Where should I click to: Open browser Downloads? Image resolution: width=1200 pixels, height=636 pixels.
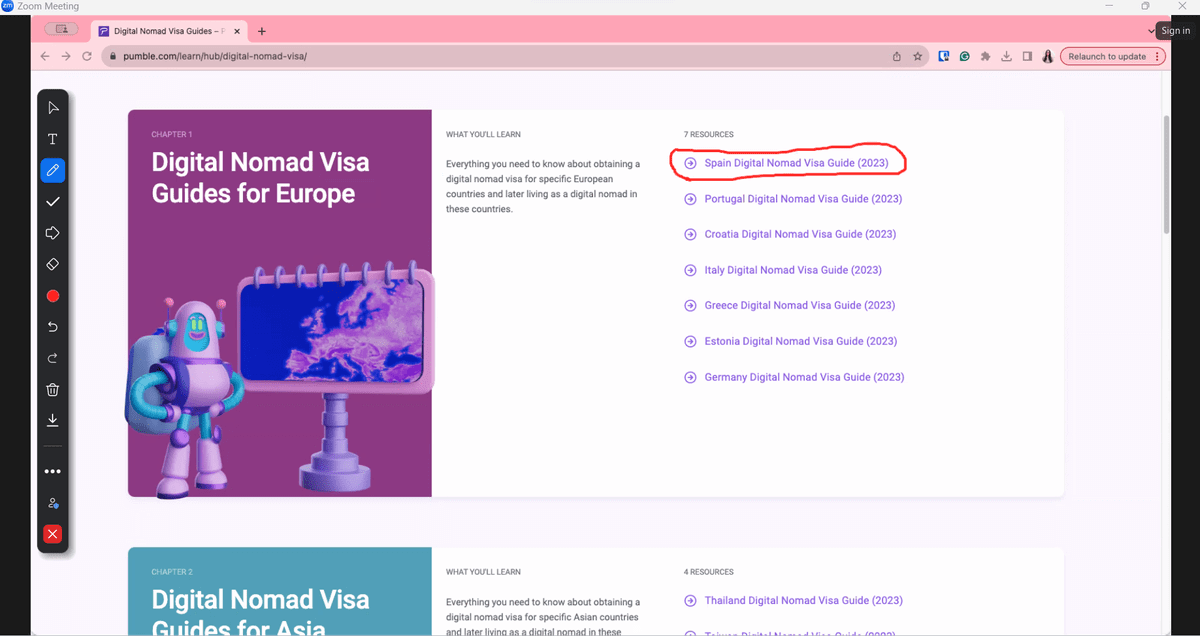(1006, 56)
